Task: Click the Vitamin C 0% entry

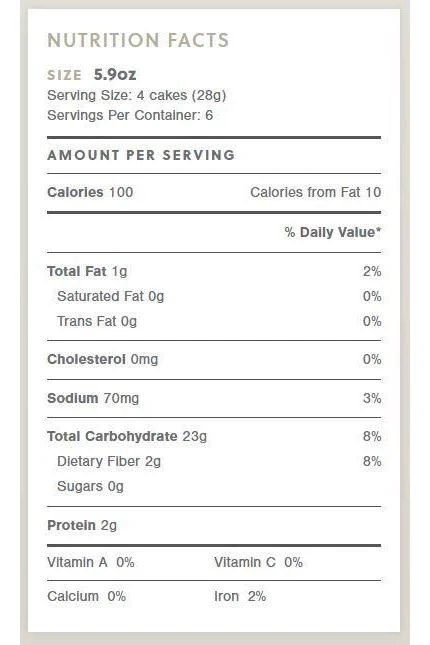Action: click(258, 562)
